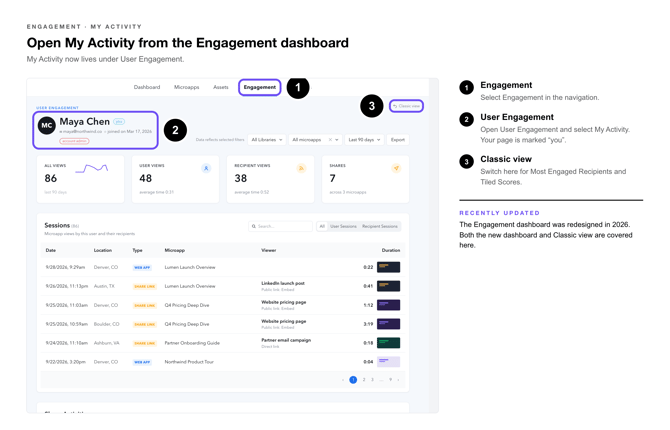The image size is (670, 430).
Task: Click the date 9/28/2026, 9:29am
Action: [x=65, y=267]
